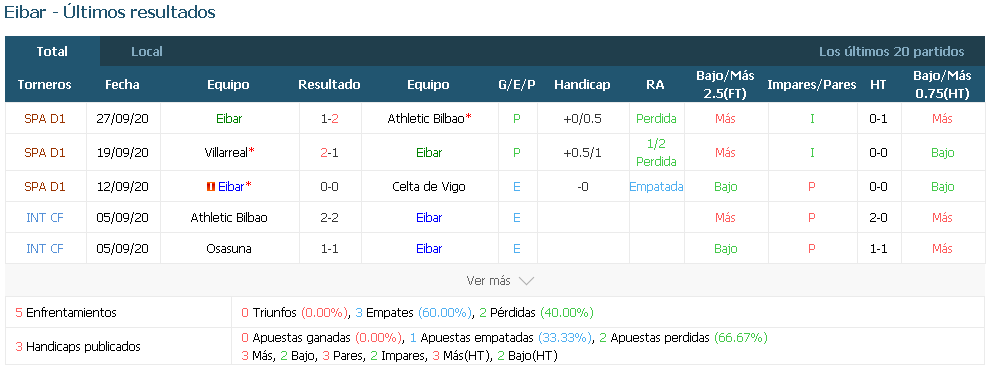Select the Total tab
The height and width of the screenshot is (368, 987).
[x=52, y=52]
